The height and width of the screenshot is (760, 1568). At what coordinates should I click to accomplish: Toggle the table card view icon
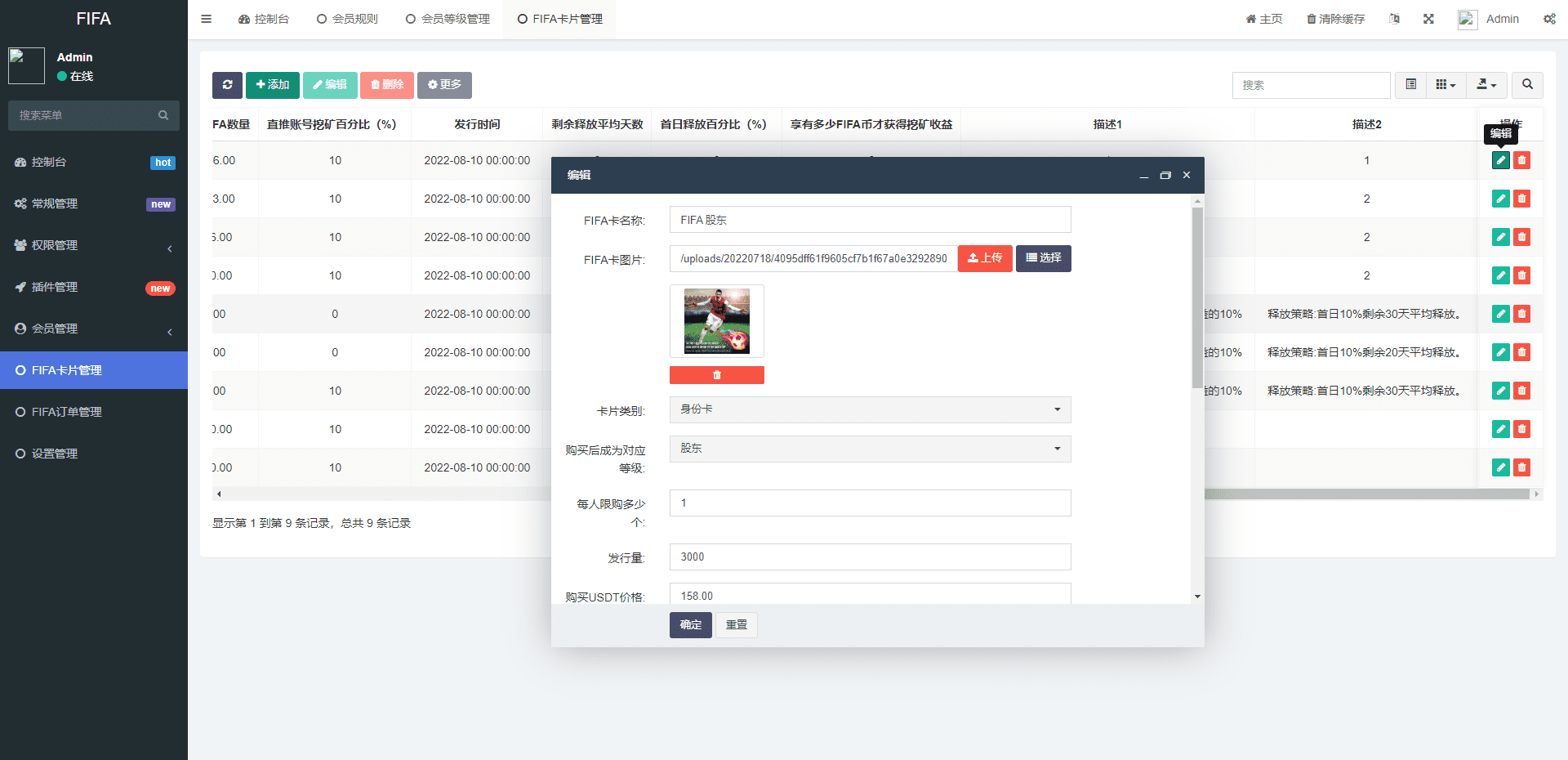click(1410, 85)
